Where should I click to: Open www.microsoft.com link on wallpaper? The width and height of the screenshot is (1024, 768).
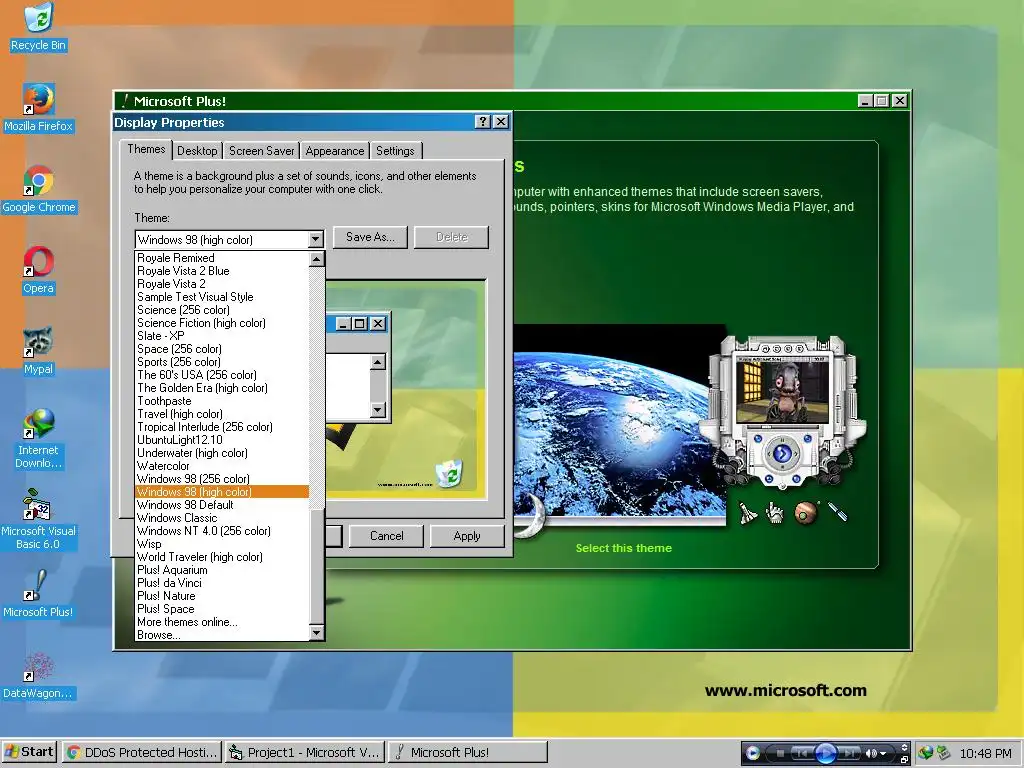click(786, 690)
